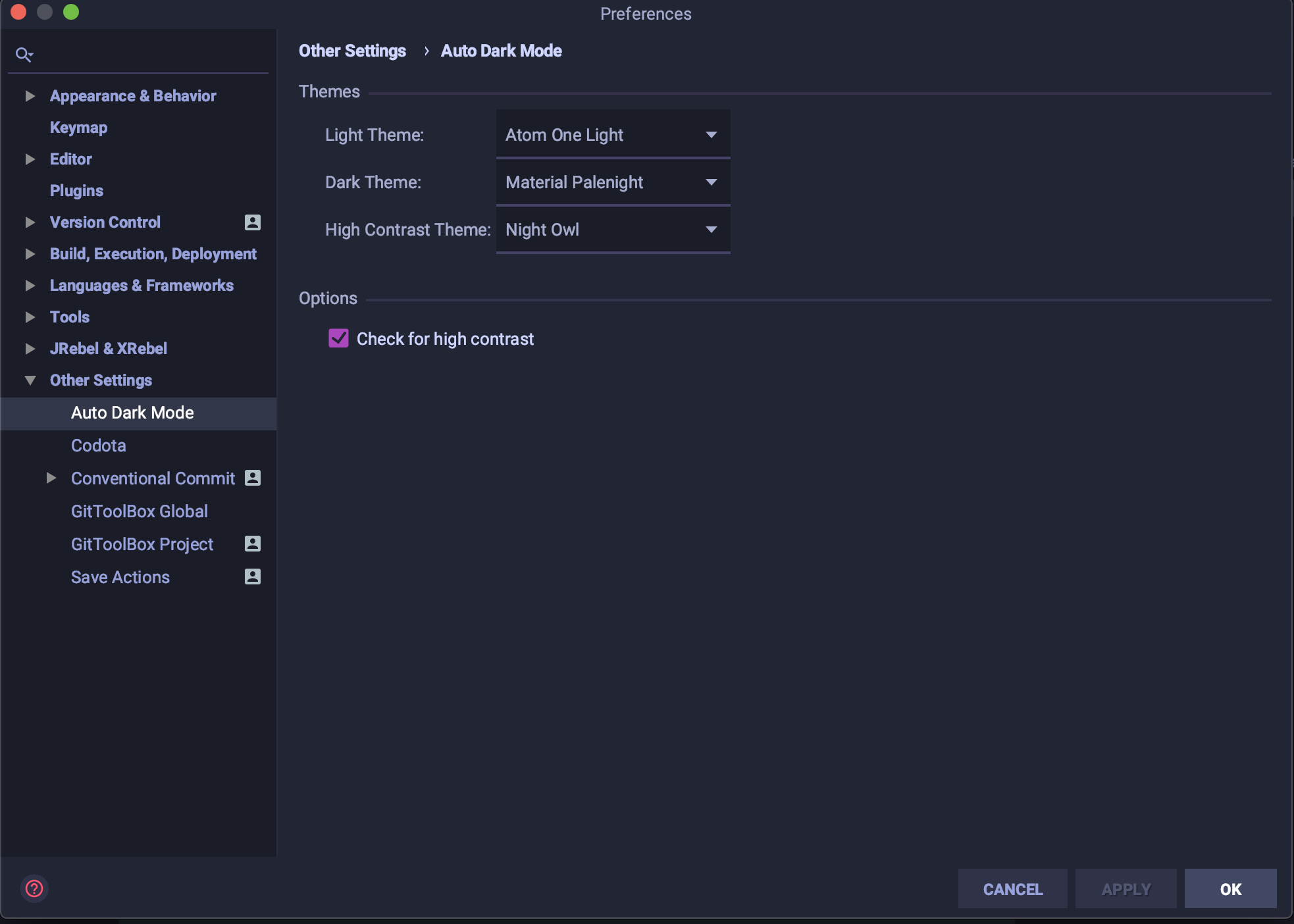Click the search icon in the sidebar
Screen dimensions: 1294x924
click(x=24, y=54)
